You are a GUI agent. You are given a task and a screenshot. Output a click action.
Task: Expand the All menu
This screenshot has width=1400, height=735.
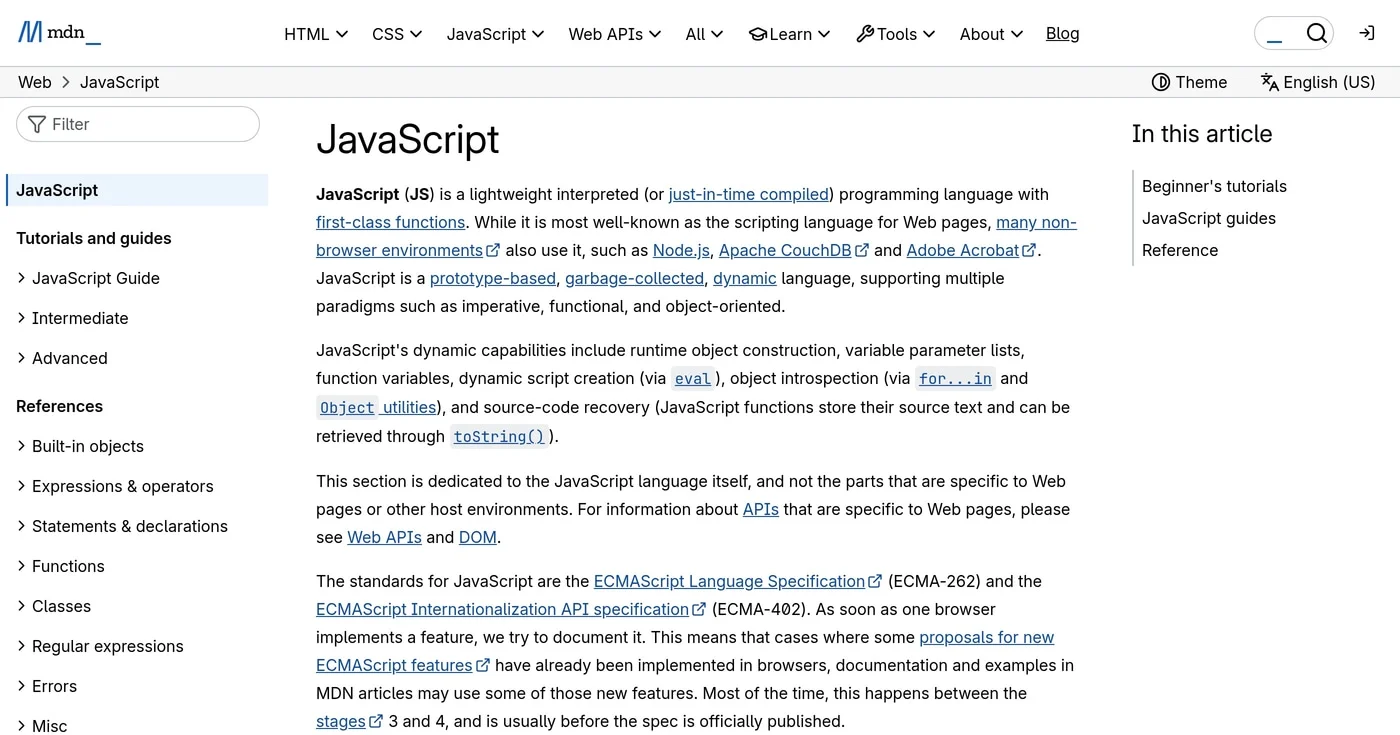coord(705,34)
